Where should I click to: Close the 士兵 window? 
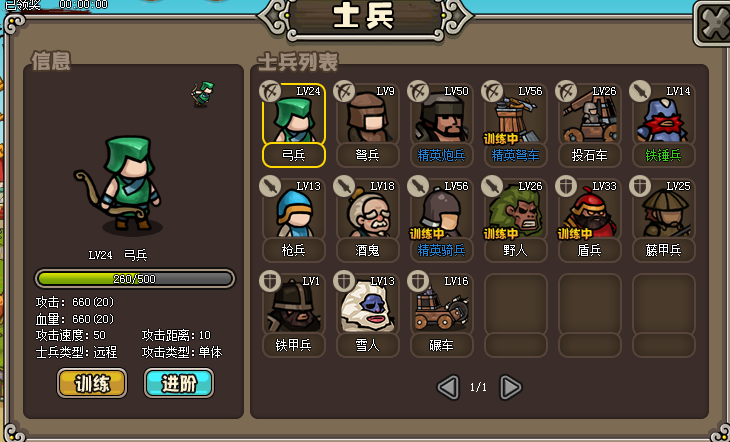(712, 22)
